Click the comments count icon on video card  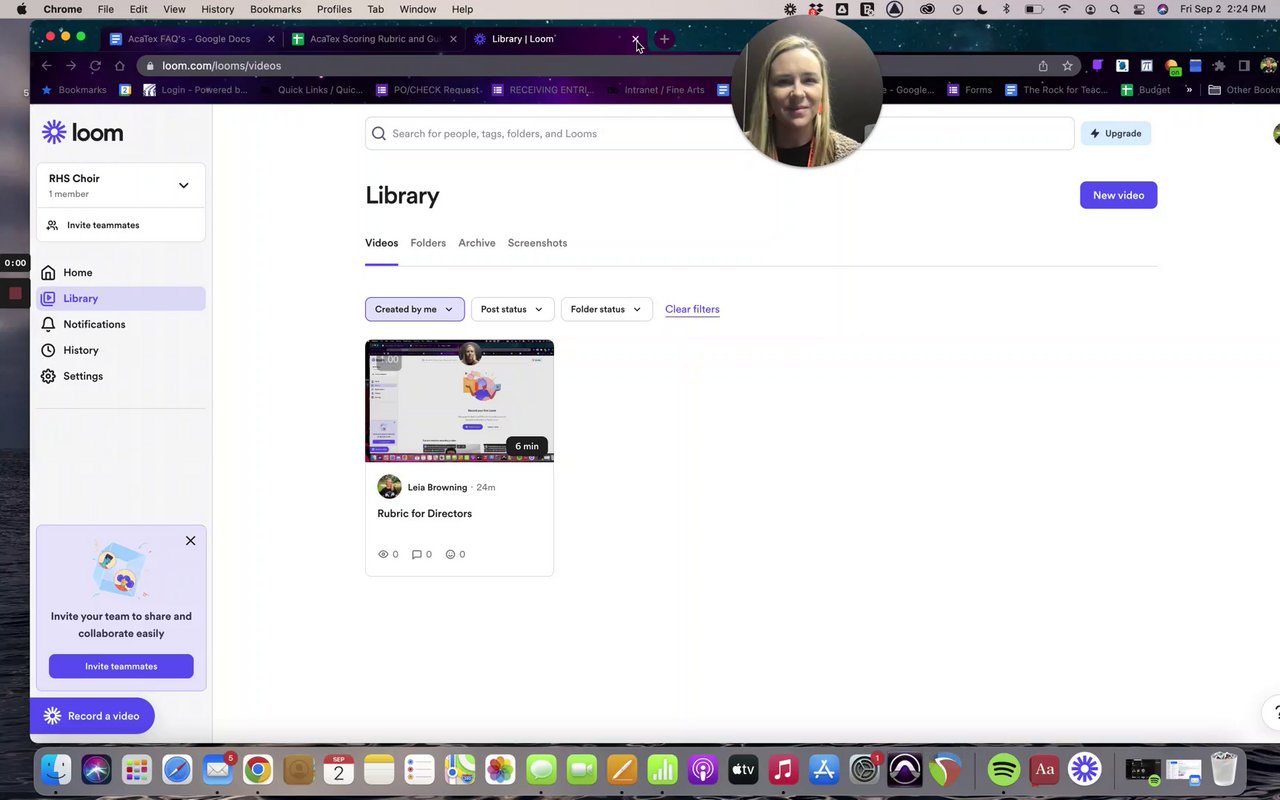pos(422,554)
